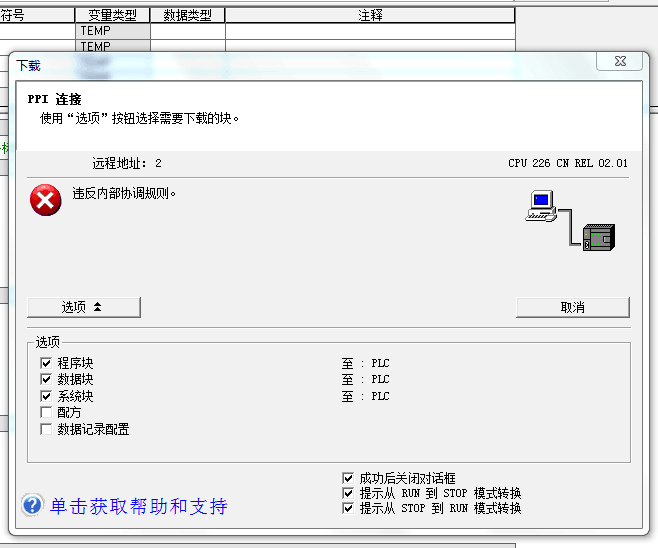Uncheck the 程序块 checkbox
Screen dimensions: 658x548
point(46,363)
